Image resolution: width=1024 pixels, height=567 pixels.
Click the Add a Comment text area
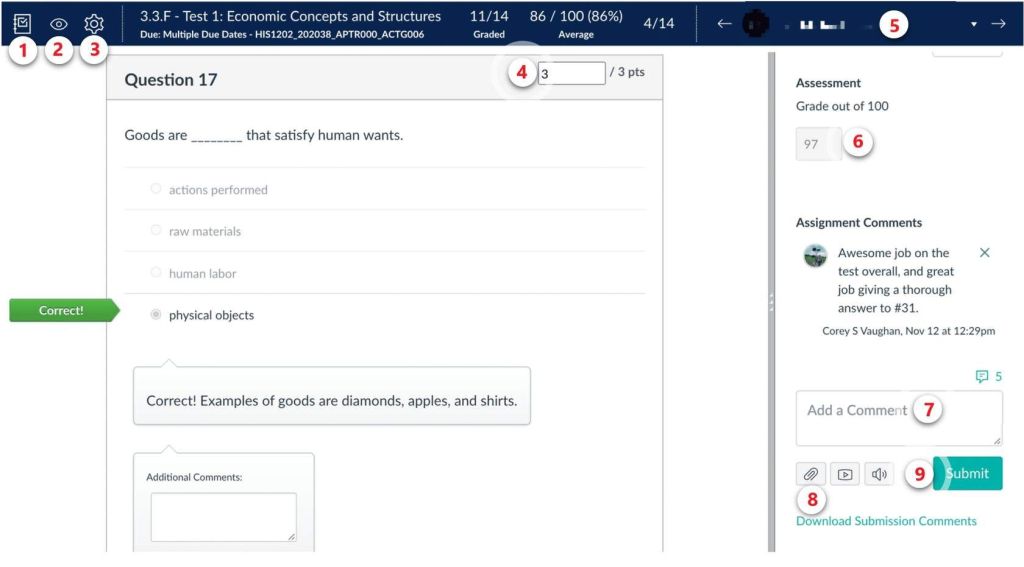coord(899,418)
